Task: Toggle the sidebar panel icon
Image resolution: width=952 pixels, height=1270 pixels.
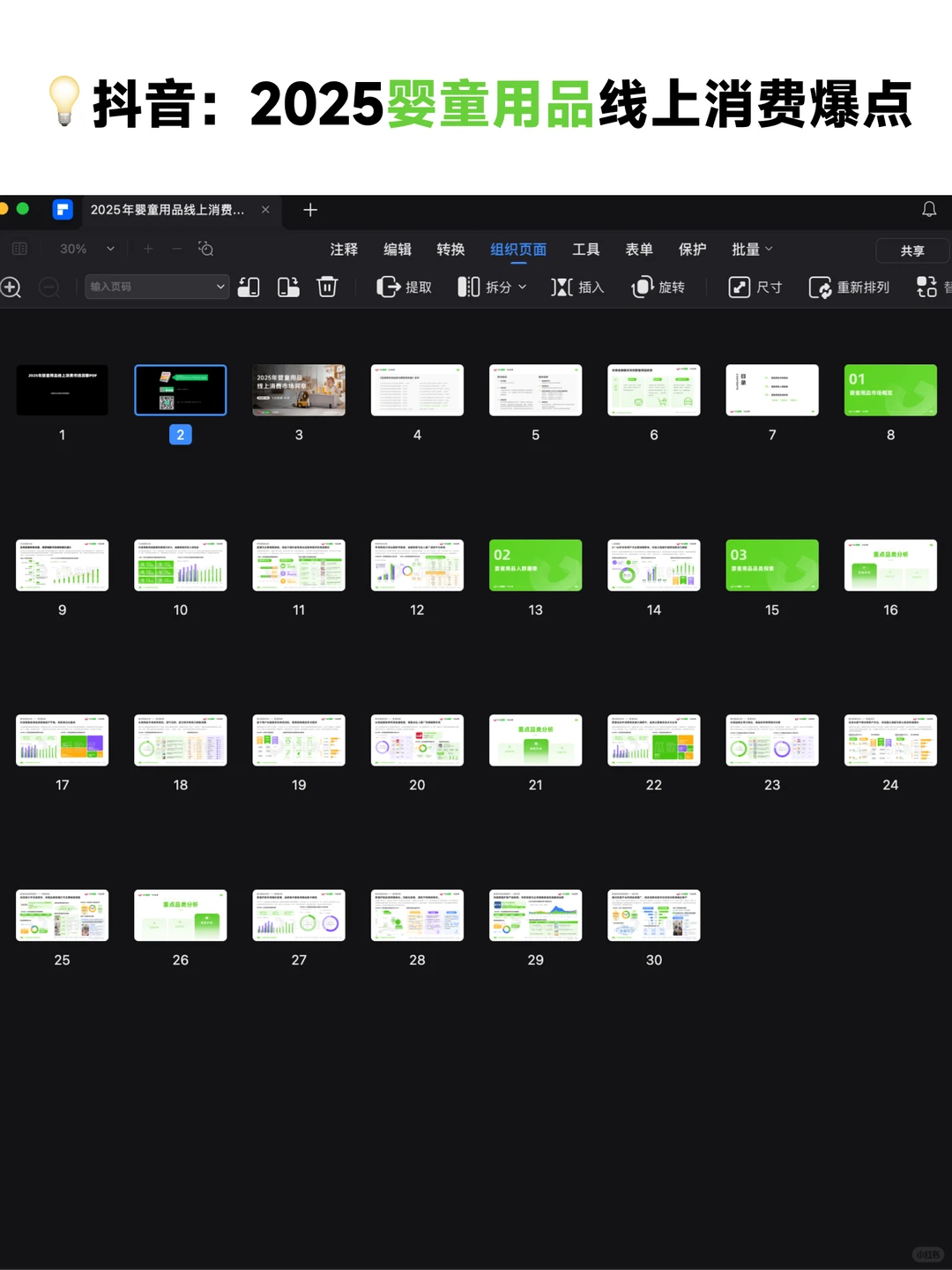Action: (x=19, y=250)
